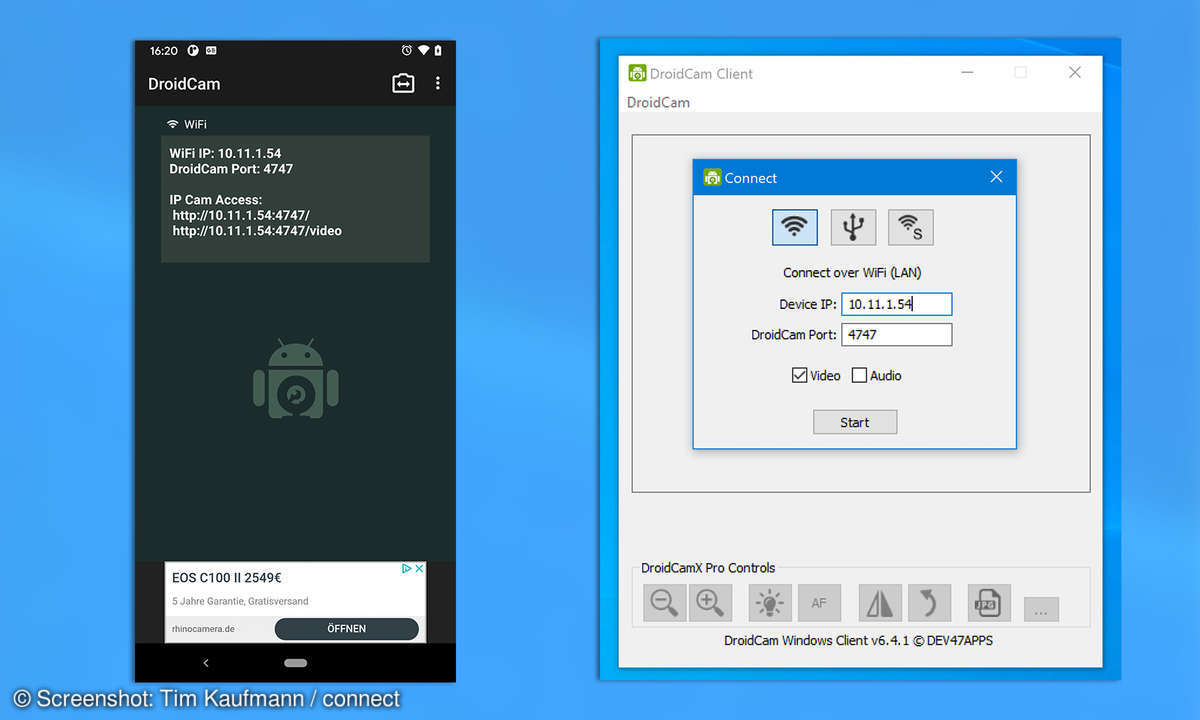1200x720 pixels.
Task: Open the three-dot overflow menu in phone app
Action: pos(437,83)
